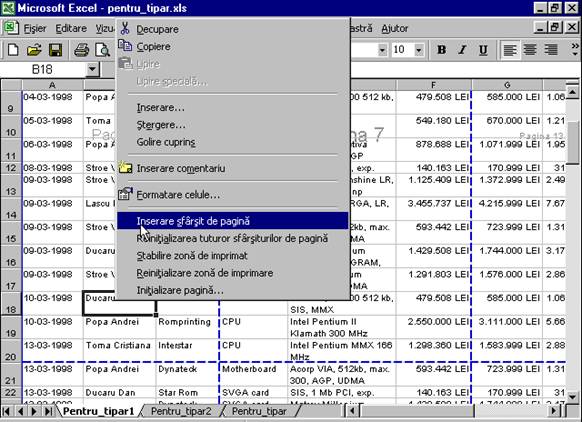Choose Inserare comentariu from context menu

(233, 169)
